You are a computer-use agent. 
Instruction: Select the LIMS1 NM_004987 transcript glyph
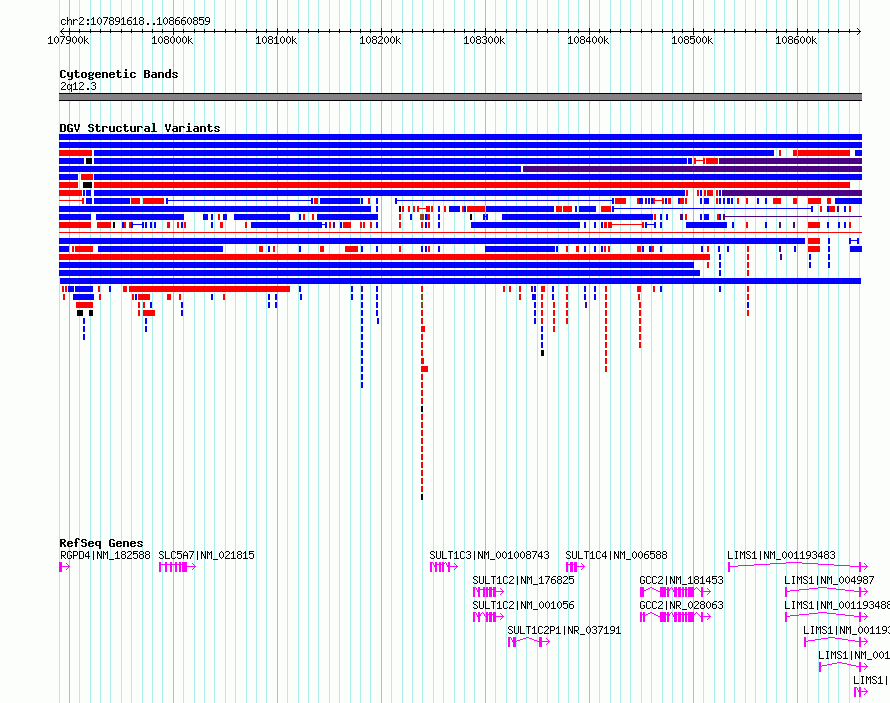tap(826, 591)
